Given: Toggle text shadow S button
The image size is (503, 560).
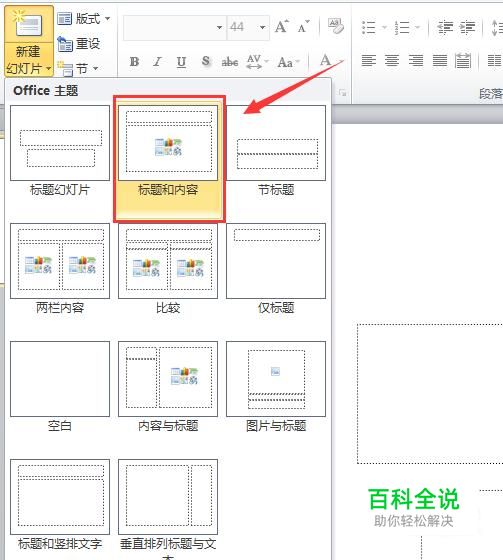Looking at the screenshot, I should [x=206, y=61].
